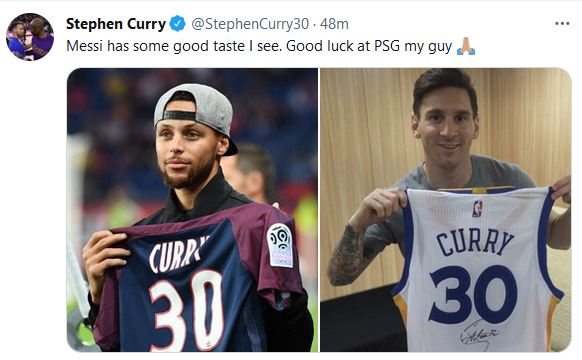Open the left photo with the PSG jersey

pyautogui.click(x=192, y=210)
